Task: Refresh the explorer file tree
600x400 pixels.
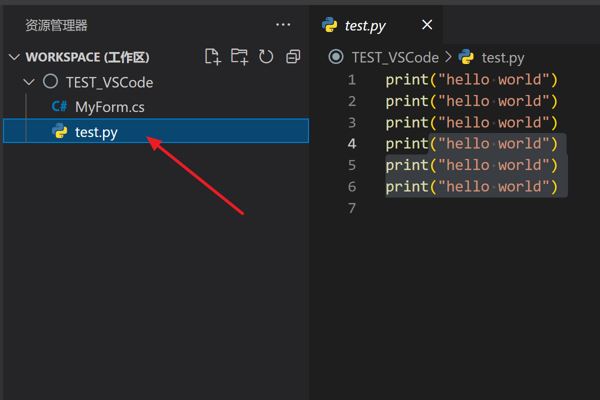Action: click(266, 57)
